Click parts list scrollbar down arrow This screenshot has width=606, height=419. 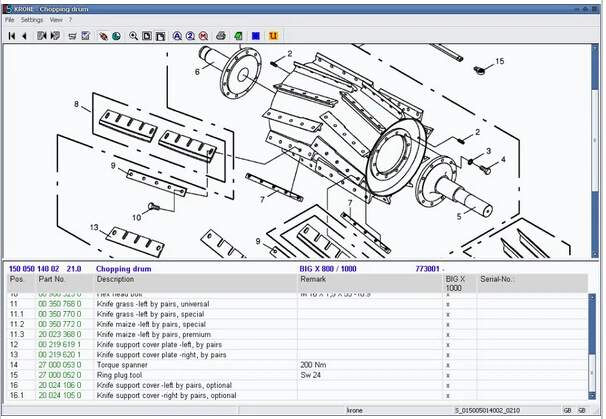tap(592, 396)
